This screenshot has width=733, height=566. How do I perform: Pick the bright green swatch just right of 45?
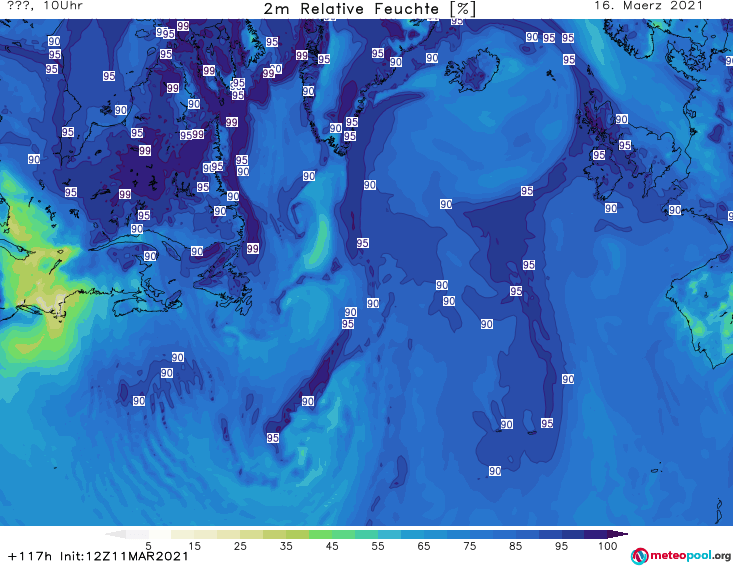343,534
